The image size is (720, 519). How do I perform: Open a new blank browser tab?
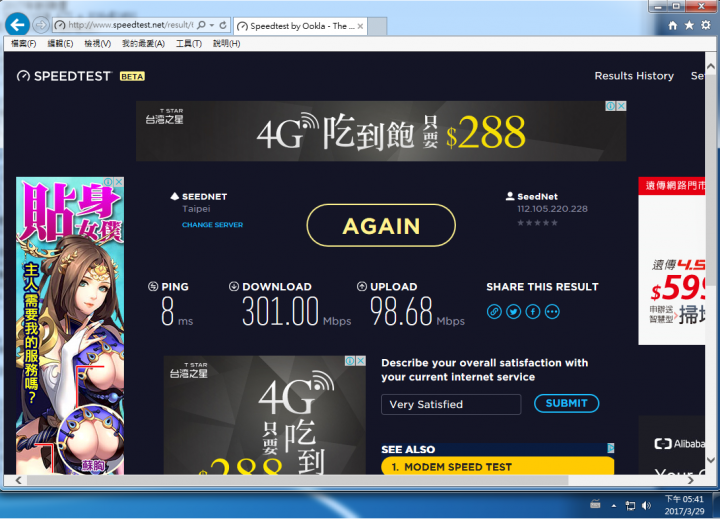click(377, 26)
